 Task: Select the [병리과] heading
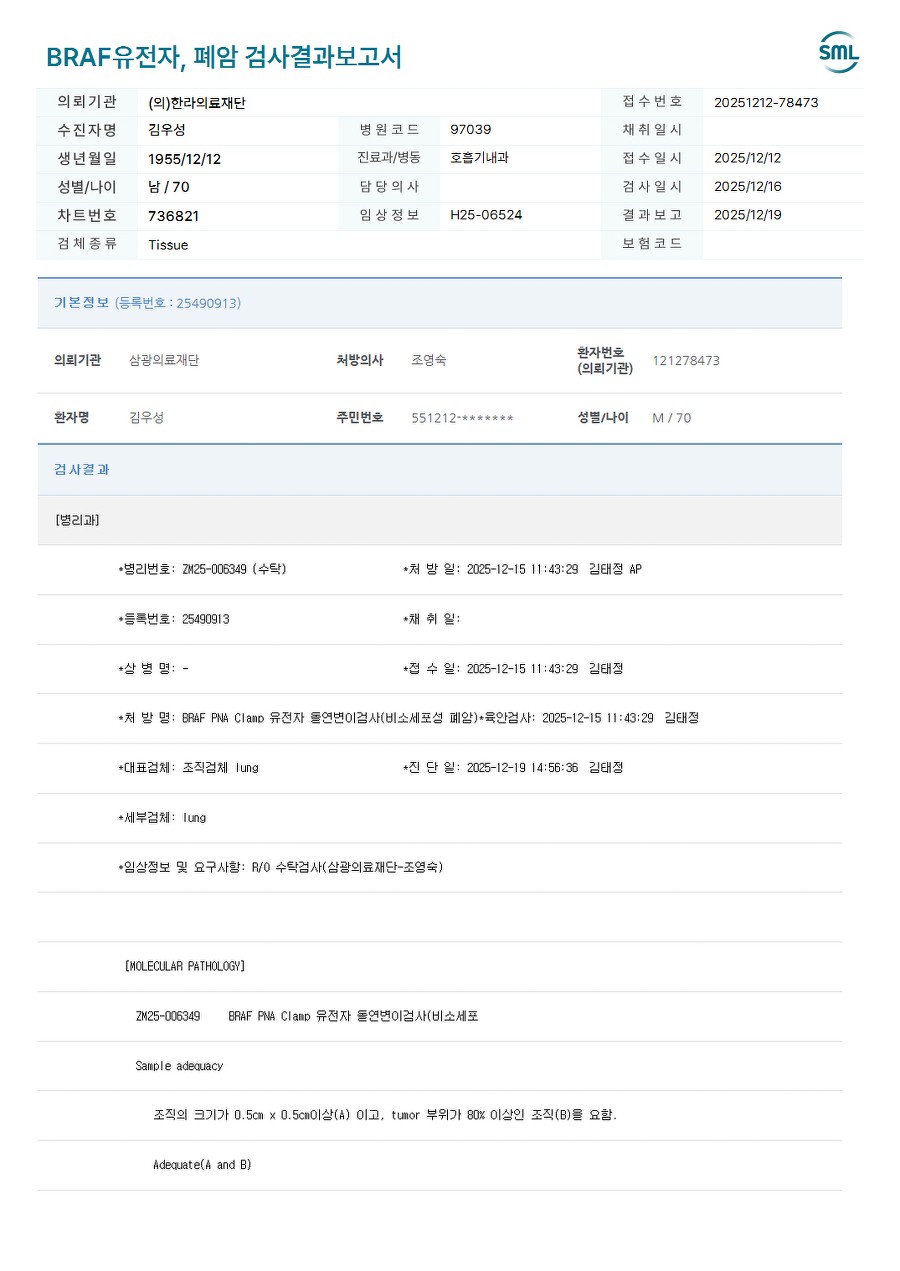coord(77,520)
